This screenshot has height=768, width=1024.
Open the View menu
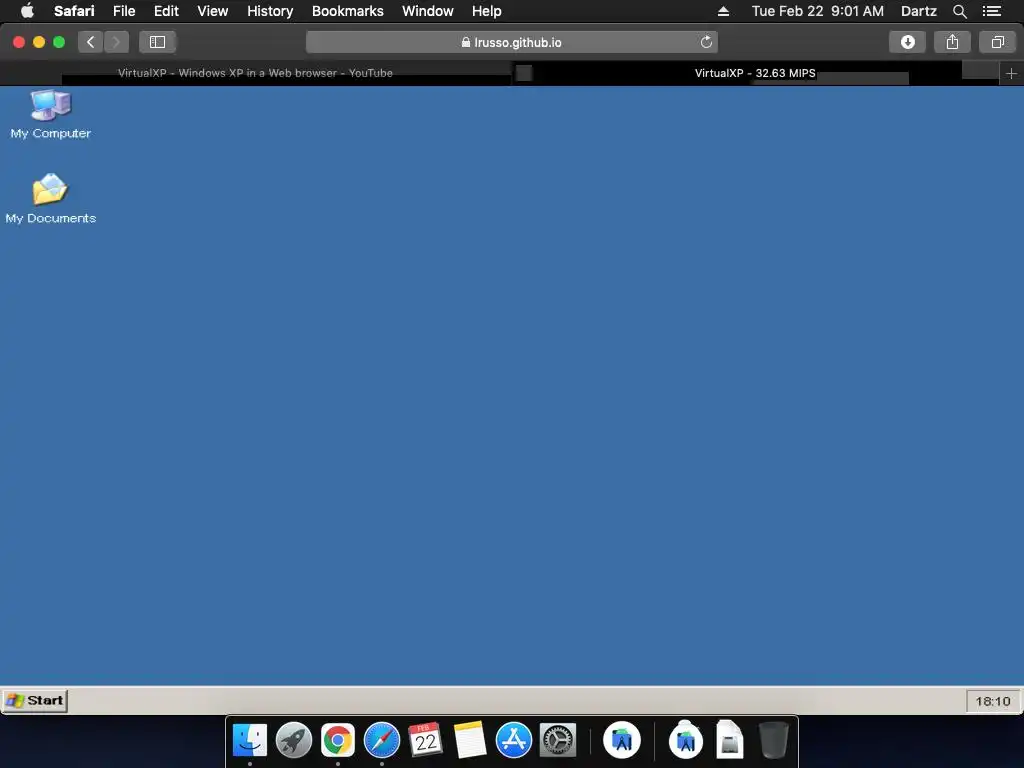tap(212, 11)
